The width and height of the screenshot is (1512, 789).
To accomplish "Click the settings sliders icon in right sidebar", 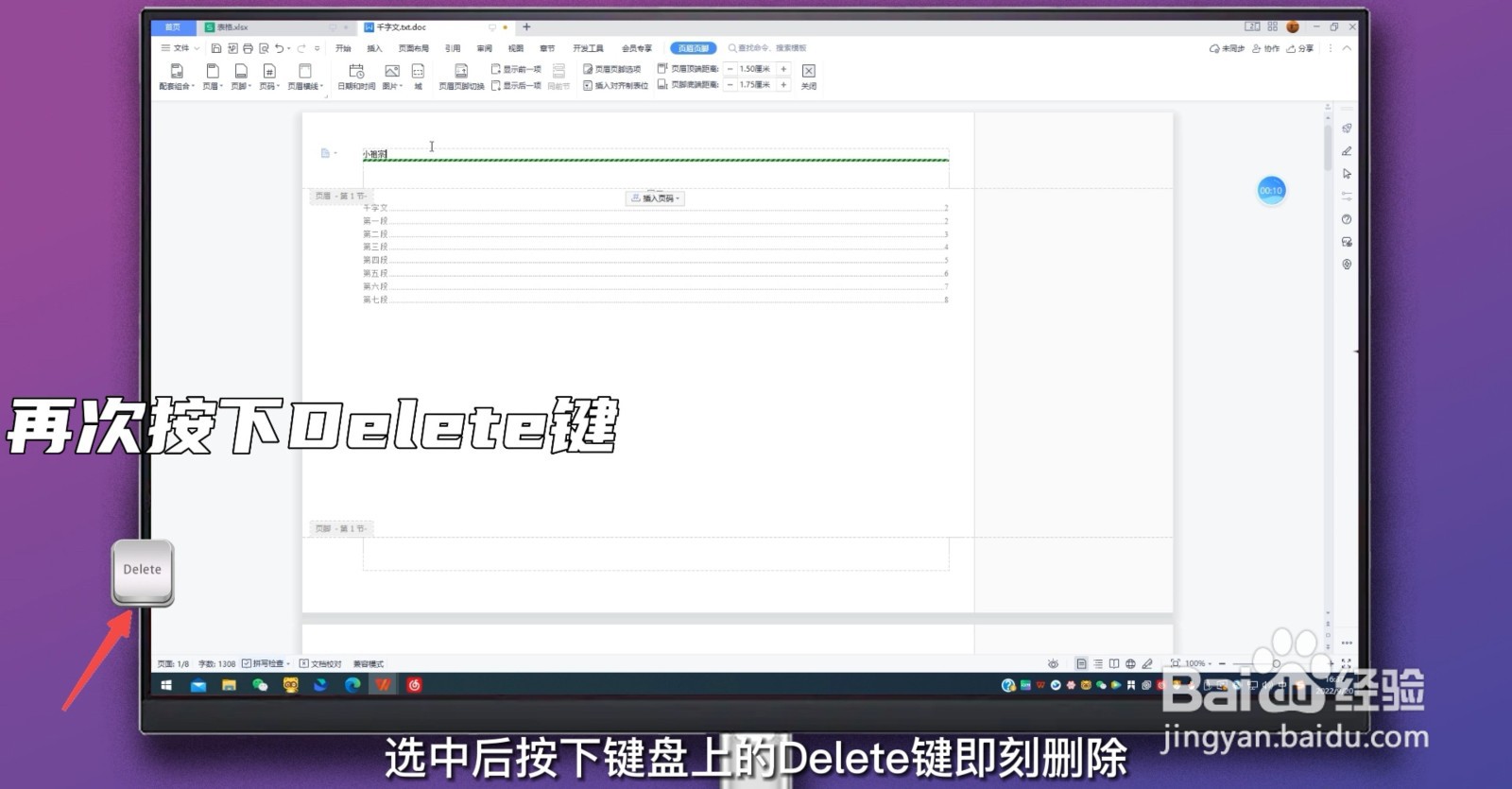I will click(1347, 197).
